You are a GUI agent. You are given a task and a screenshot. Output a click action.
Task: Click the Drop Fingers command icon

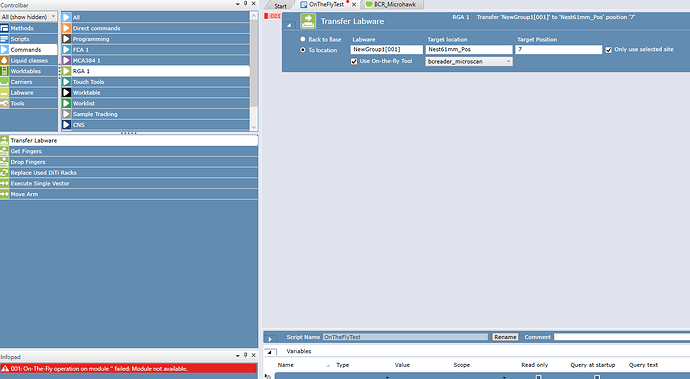pos(4,162)
